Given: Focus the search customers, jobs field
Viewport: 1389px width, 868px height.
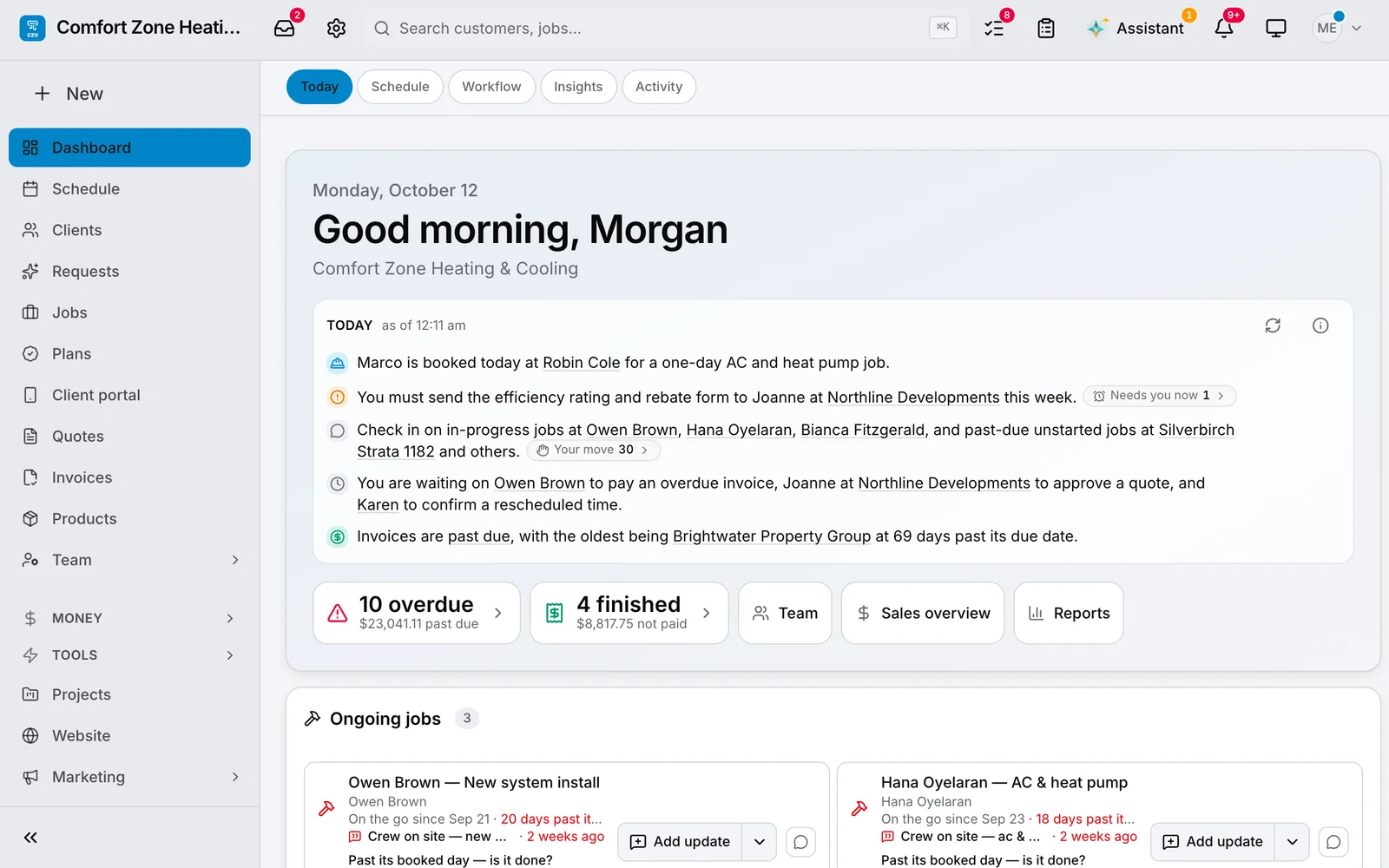Looking at the screenshot, I should [664, 28].
